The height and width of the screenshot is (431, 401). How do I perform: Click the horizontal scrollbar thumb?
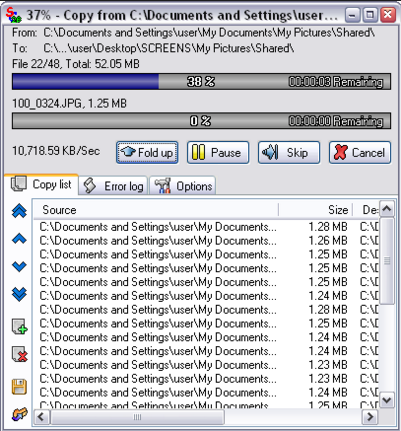(137, 417)
